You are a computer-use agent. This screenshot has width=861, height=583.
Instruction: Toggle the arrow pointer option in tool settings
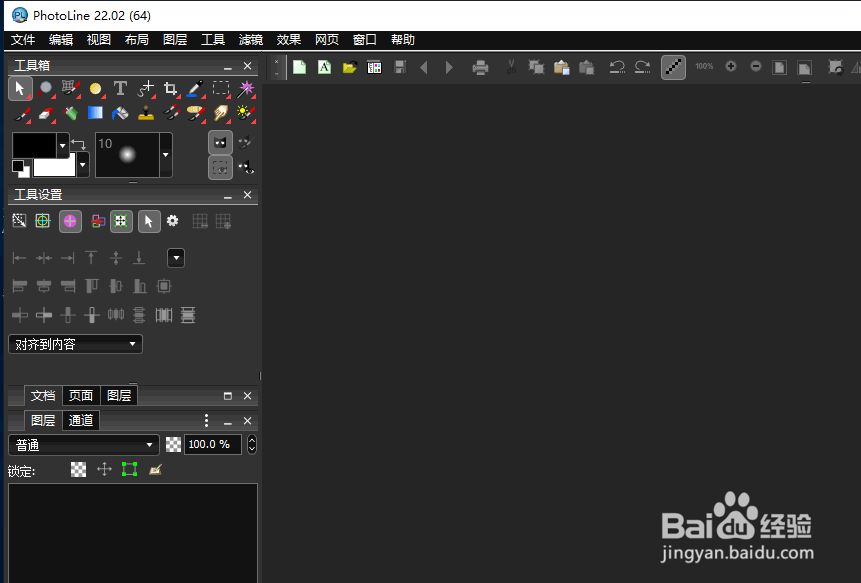click(x=149, y=221)
